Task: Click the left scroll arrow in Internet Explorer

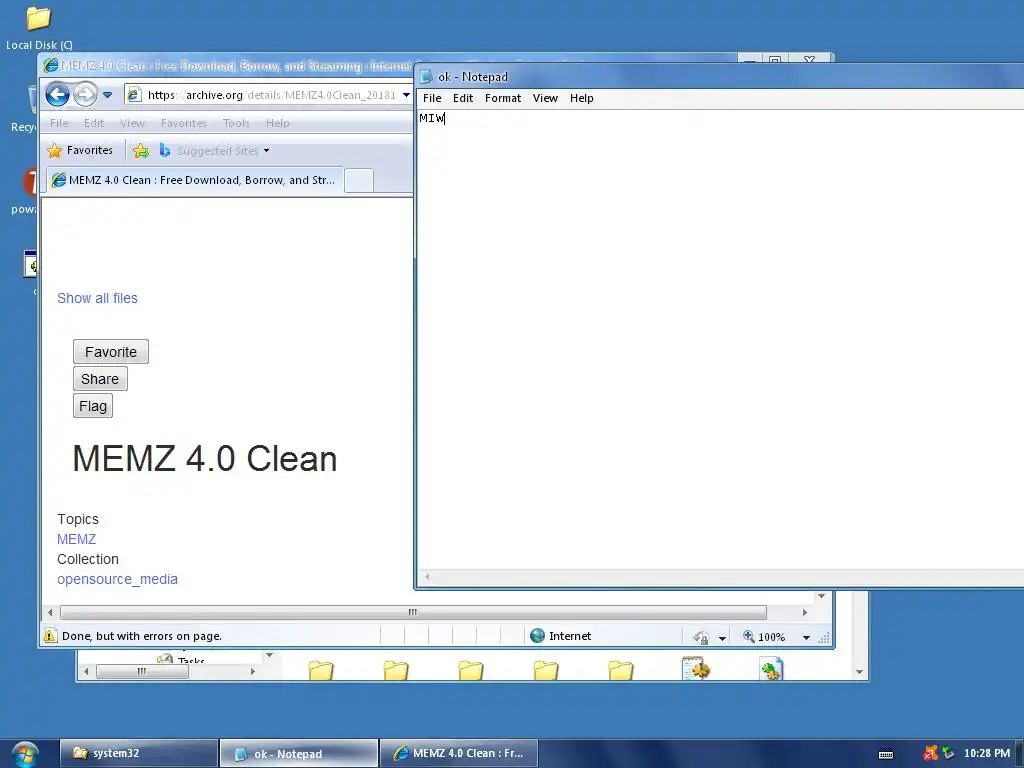Action: pos(50,613)
